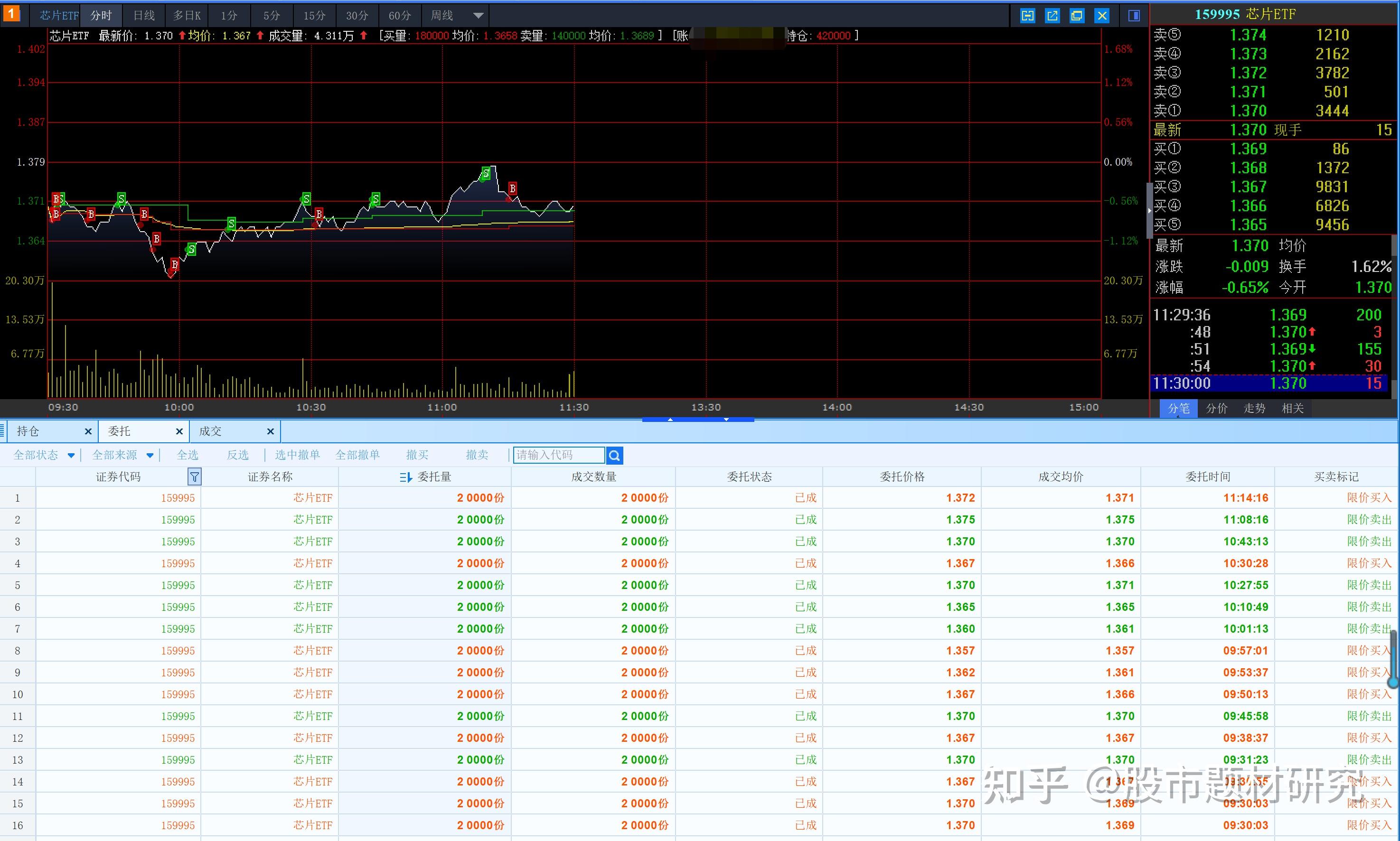Select the 周线 period tab
1400x841 pixels.
click(x=442, y=15)
